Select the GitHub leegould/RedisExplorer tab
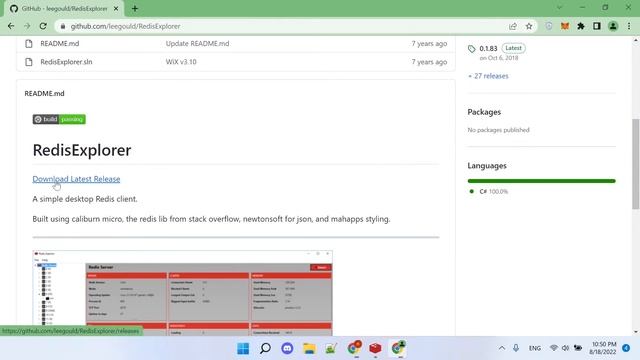The width and height of the screenshot is (640, 360). pos(64,9)
